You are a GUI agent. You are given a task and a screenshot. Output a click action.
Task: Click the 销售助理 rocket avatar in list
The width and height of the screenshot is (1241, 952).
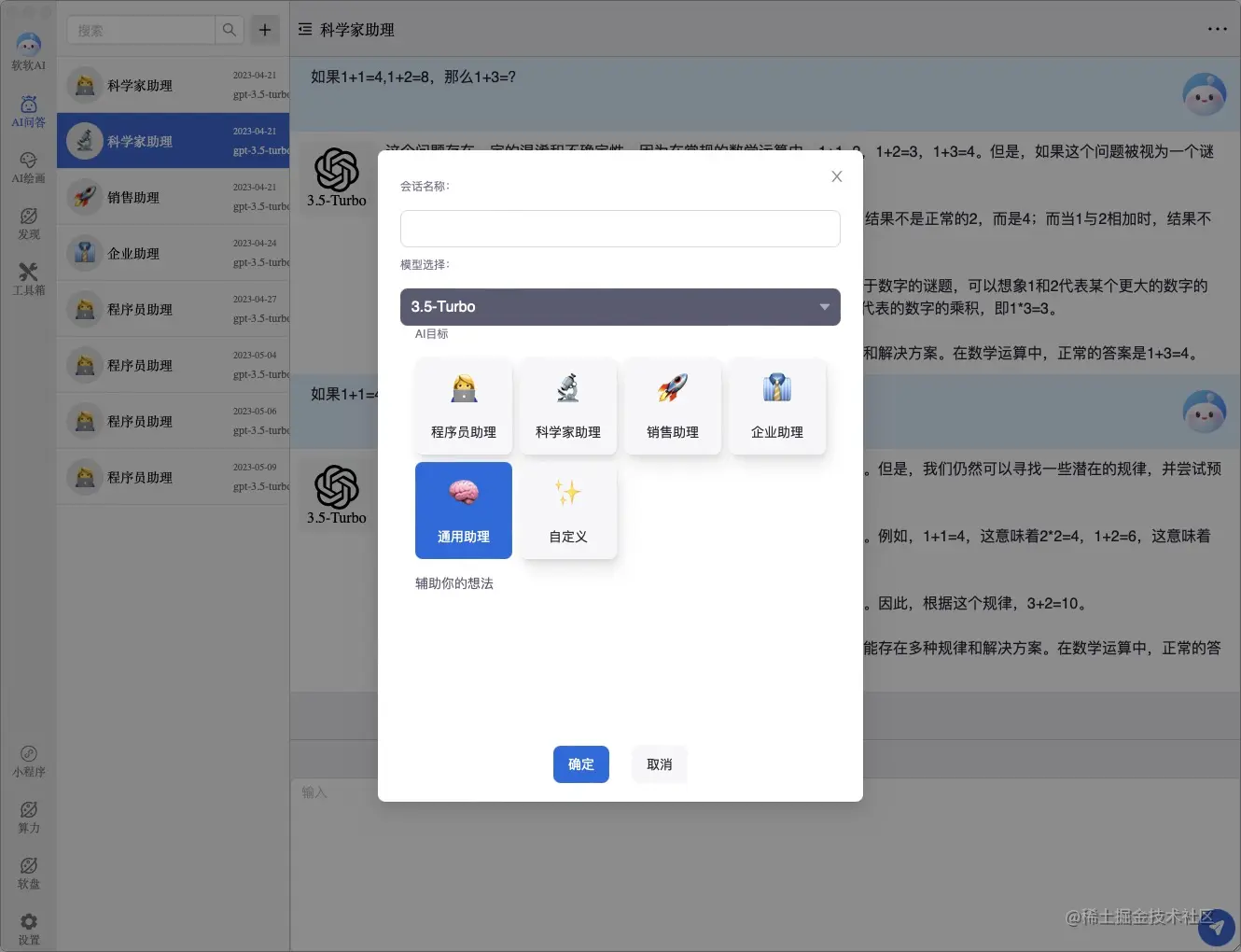[x=85, y=197]
